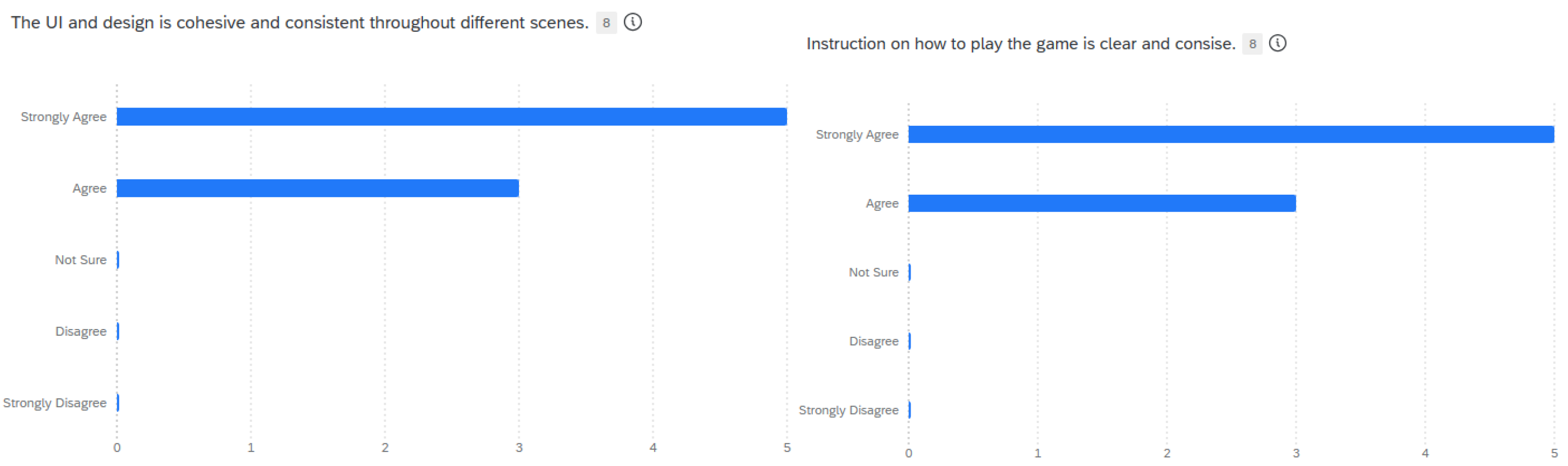Select Strongly Agree bar in Instruction chart
The image size is (1568, 466).
tap(1230, 135)
